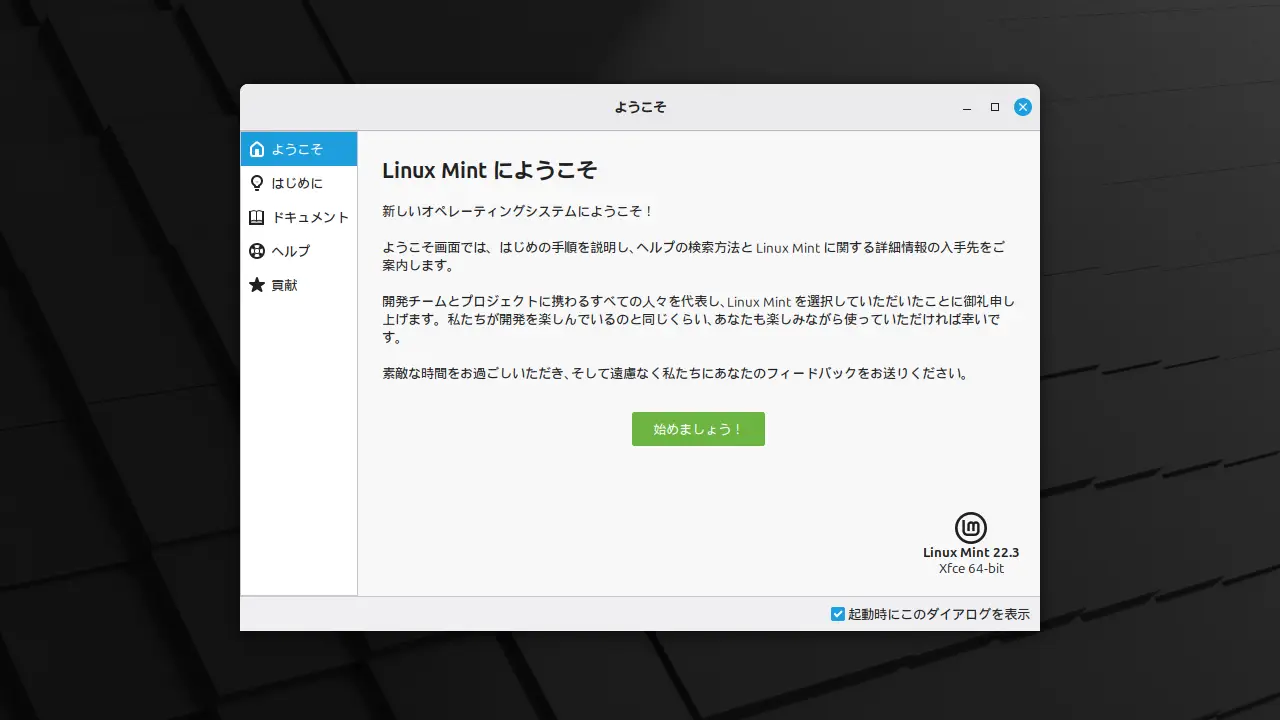Click the lifebuoy icon beside ヘルプ
Image resolution: width=1280 pixels, height=720 pixels.
pyautogui.click(x=257, y=251)
